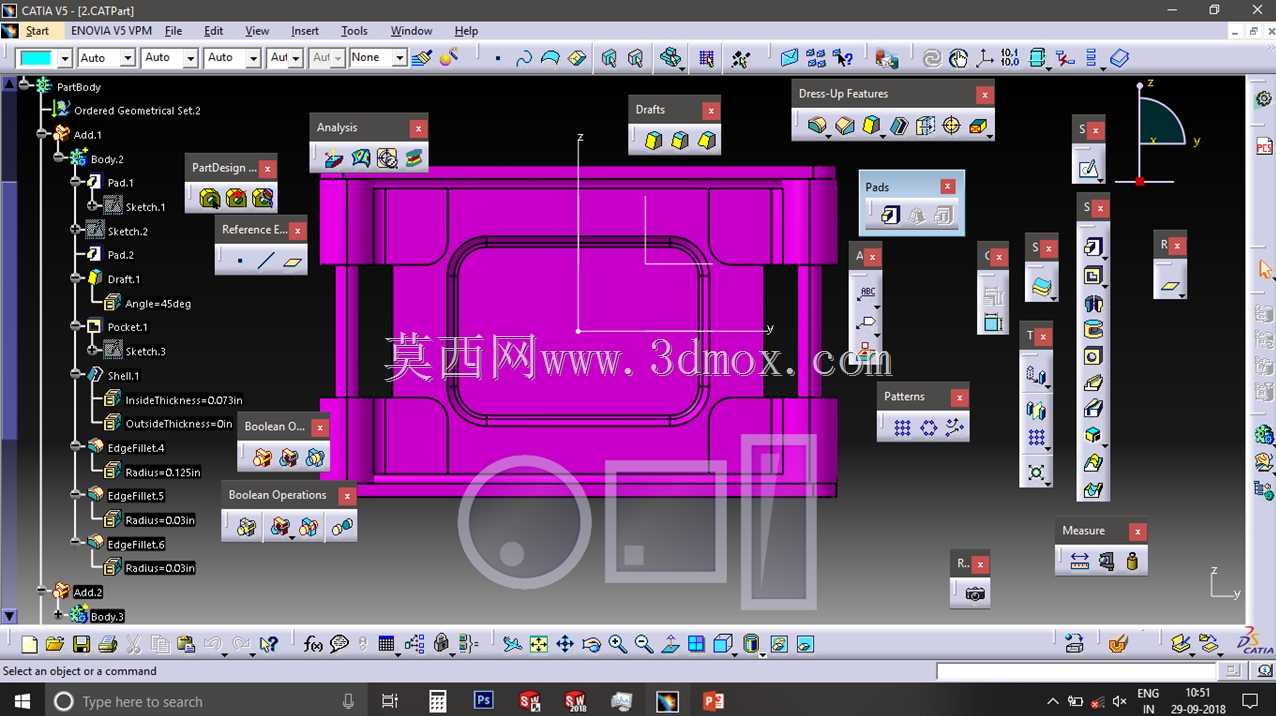Open the None layer dropdown
The width and height of the screenshot is (1276, 716).
pos(399,58)
